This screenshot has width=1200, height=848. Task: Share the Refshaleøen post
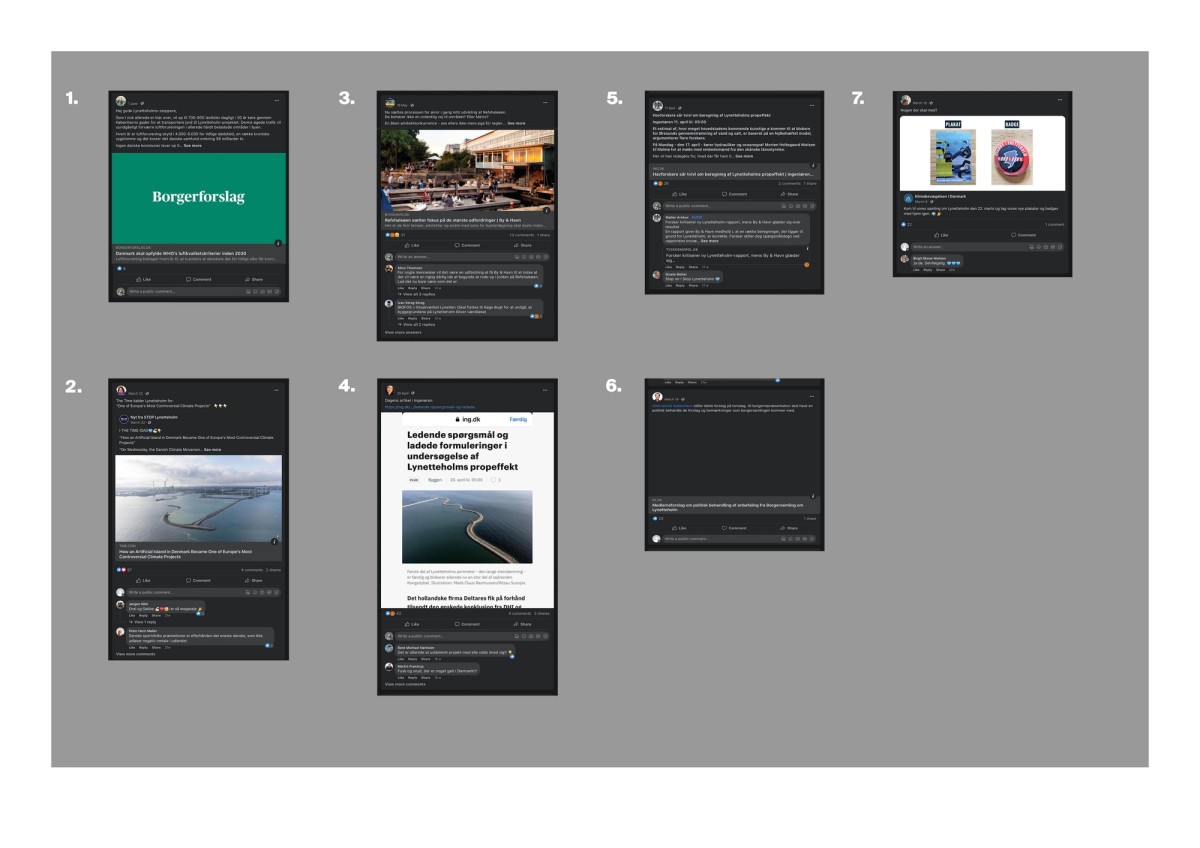click(523, 245)
